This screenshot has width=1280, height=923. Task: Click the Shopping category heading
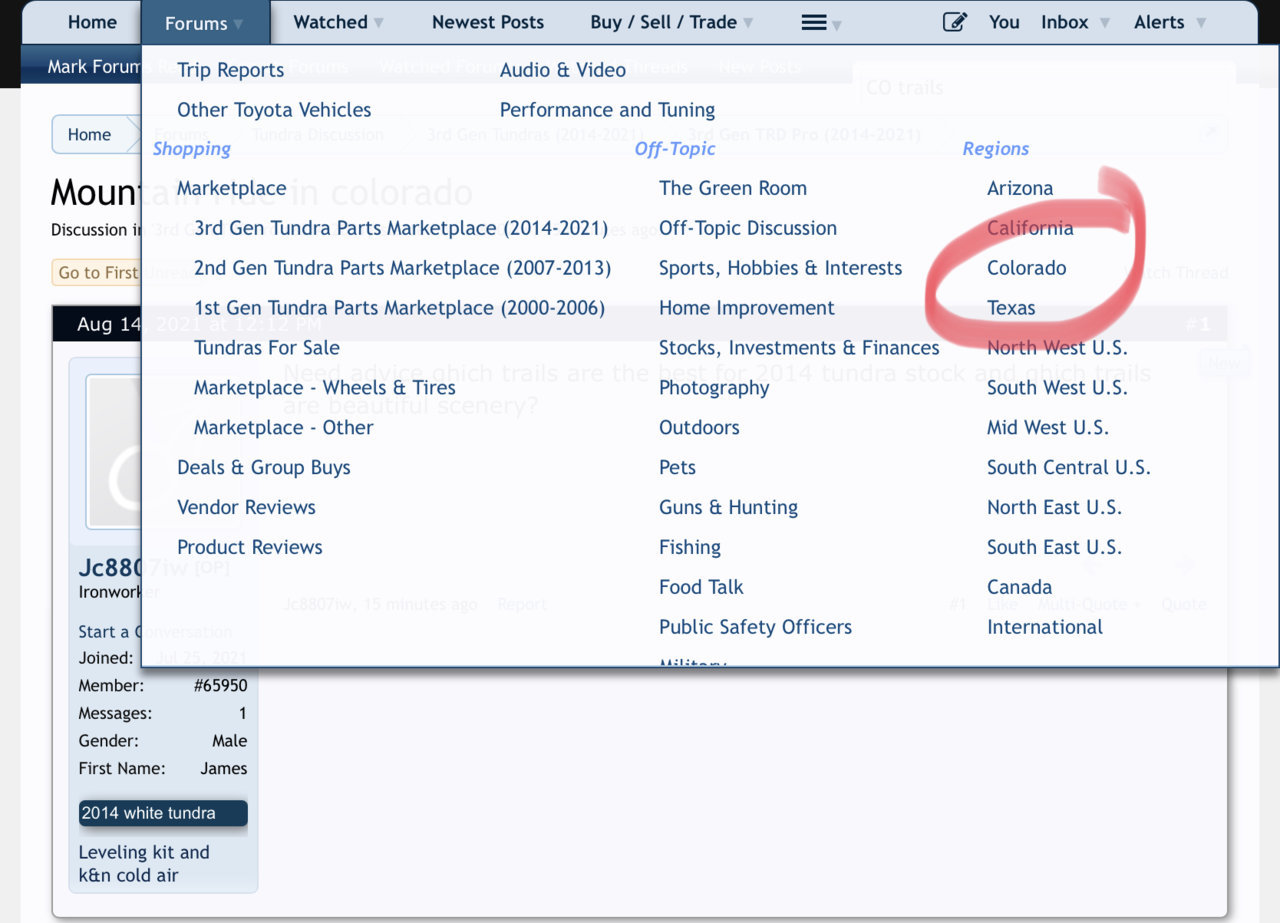[x=192, y=149]
